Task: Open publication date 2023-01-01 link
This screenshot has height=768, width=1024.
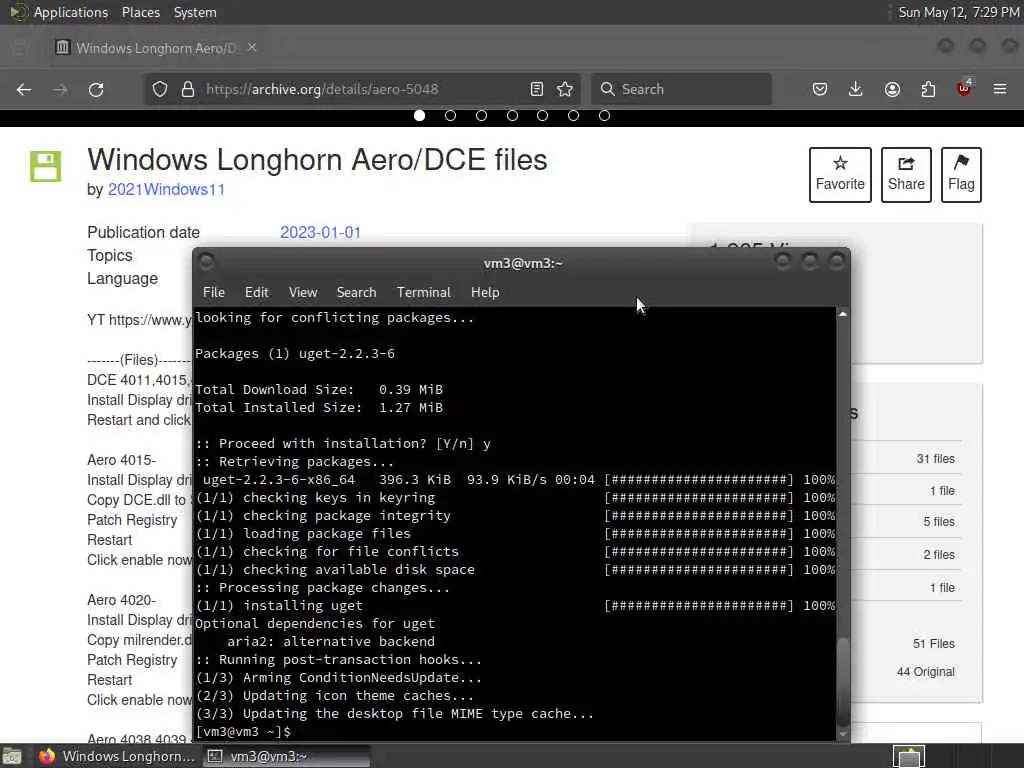Action: click(321, 232)
